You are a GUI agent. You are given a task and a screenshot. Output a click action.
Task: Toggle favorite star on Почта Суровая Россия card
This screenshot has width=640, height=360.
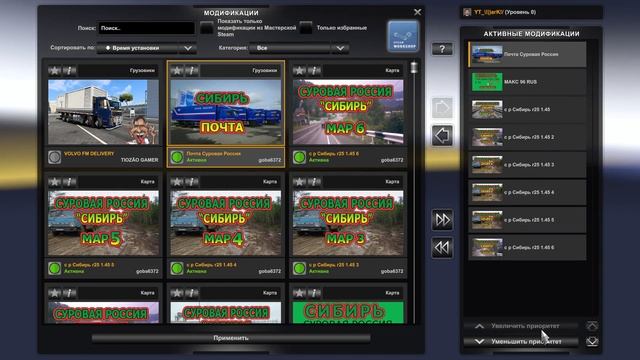pyautogui.click(x=177, y=71)
